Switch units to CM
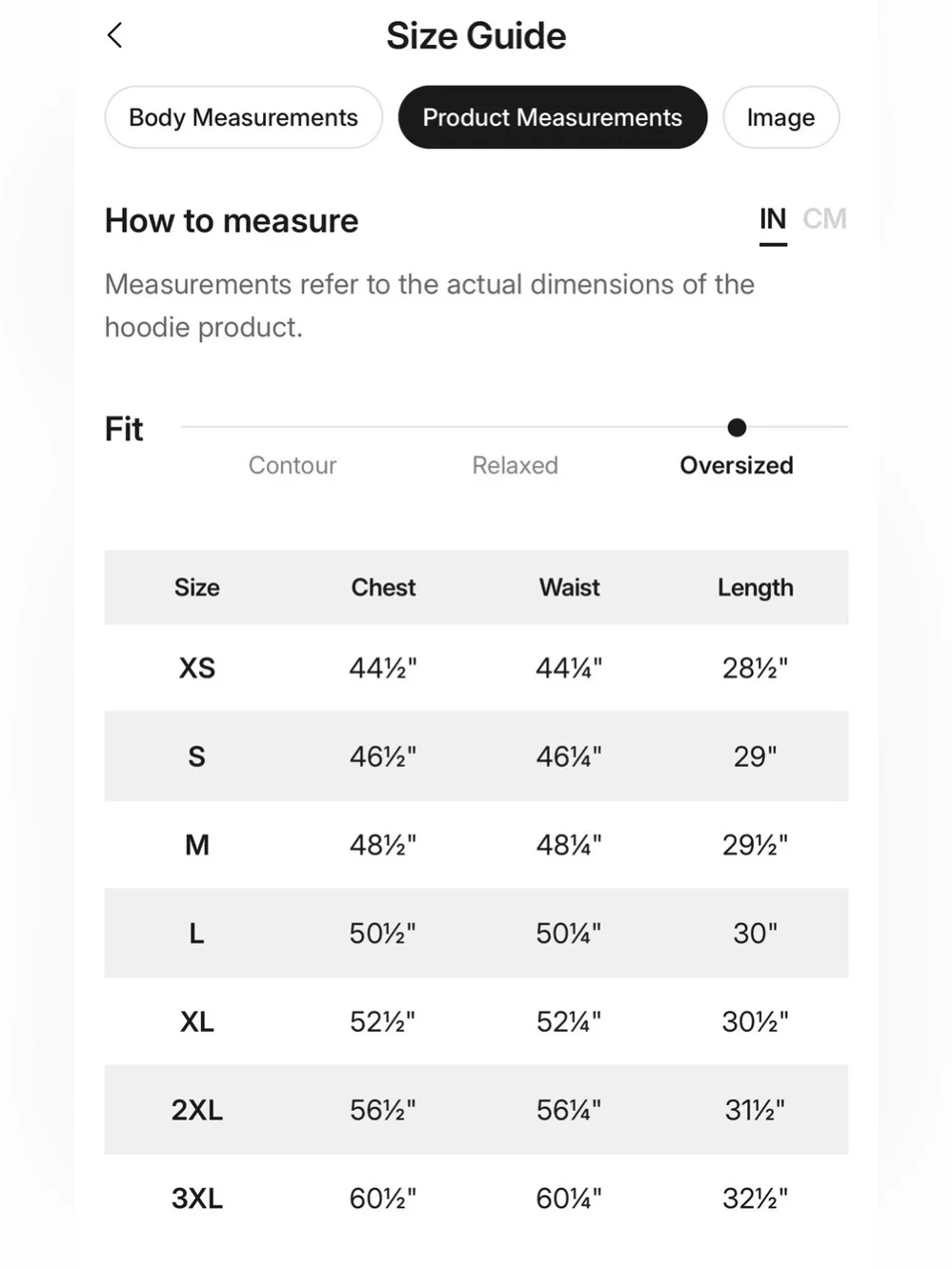Viewport: 952px width, 1270px height. [x=824, y=219]
